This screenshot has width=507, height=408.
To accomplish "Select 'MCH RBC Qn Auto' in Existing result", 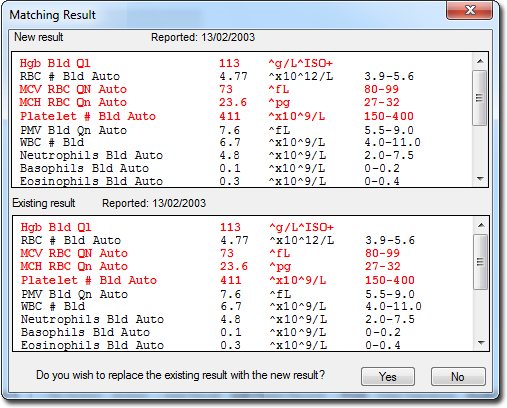I will pyautogui.click(x=74, y=266).
